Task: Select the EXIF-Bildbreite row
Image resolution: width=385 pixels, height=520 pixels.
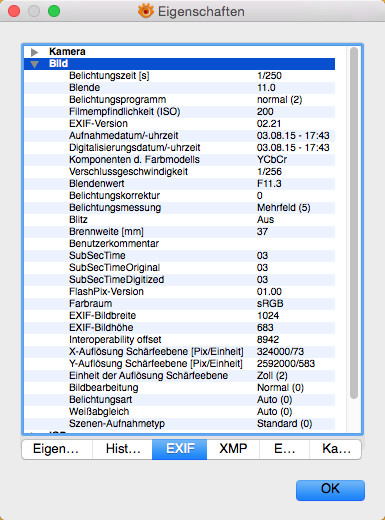Action: pos(179,316)
